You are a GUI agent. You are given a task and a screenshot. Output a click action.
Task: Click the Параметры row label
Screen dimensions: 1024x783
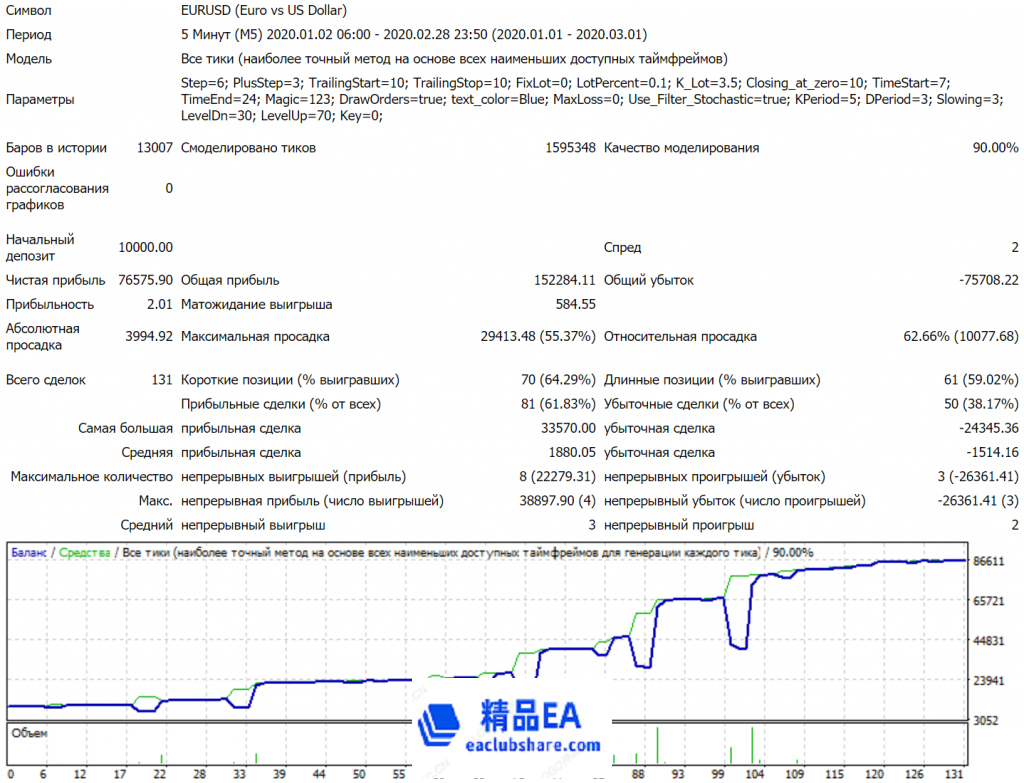pos(40,99)
